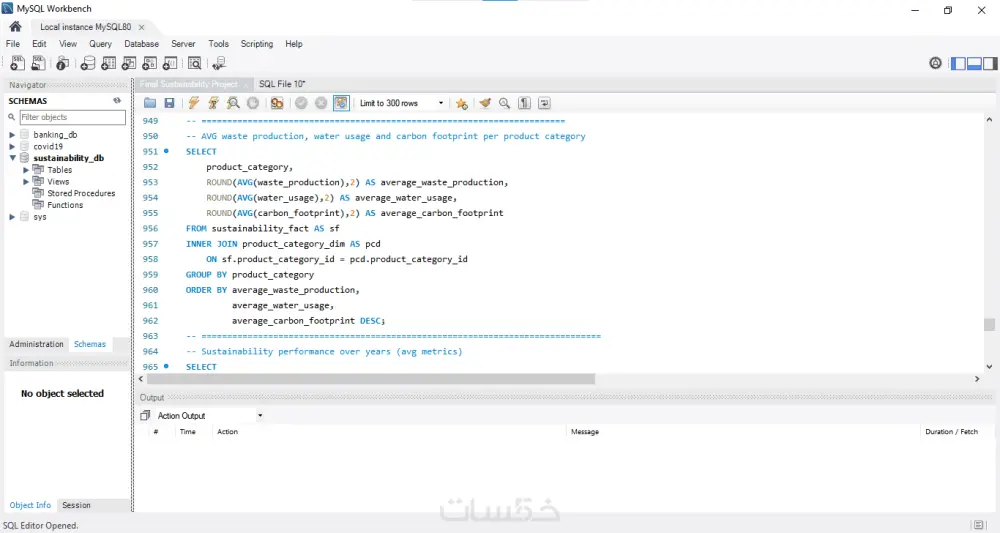
Task: Open script file in editor folder icon
Action: pyautogui.click(x=150, y=103)
